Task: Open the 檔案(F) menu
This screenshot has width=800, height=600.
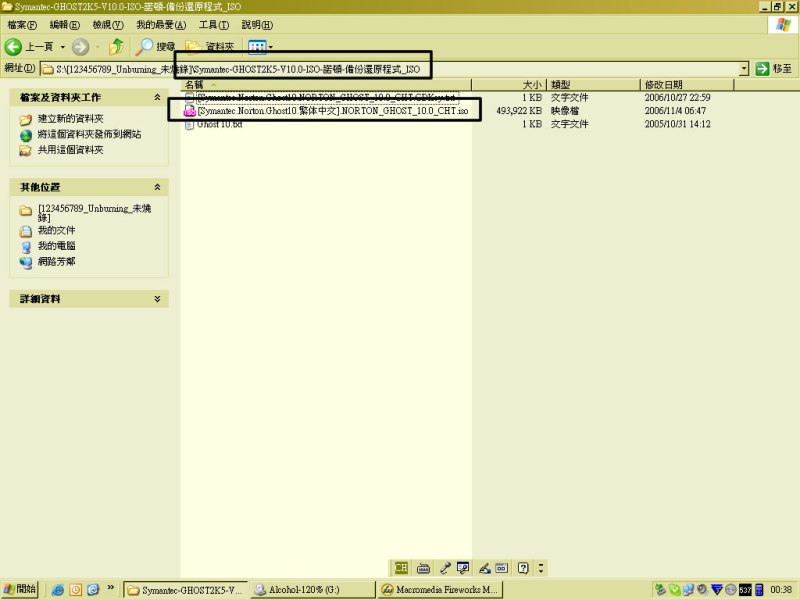Action: click(x=22, y=24)
